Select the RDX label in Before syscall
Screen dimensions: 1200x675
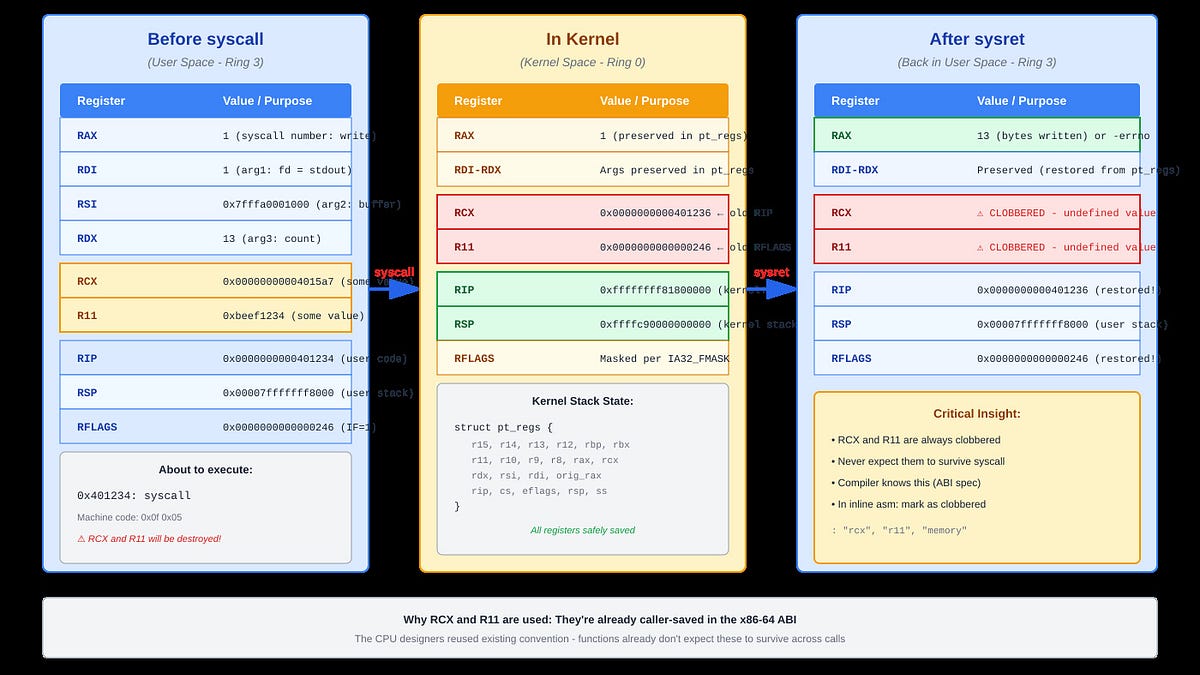tap(87, 239)
